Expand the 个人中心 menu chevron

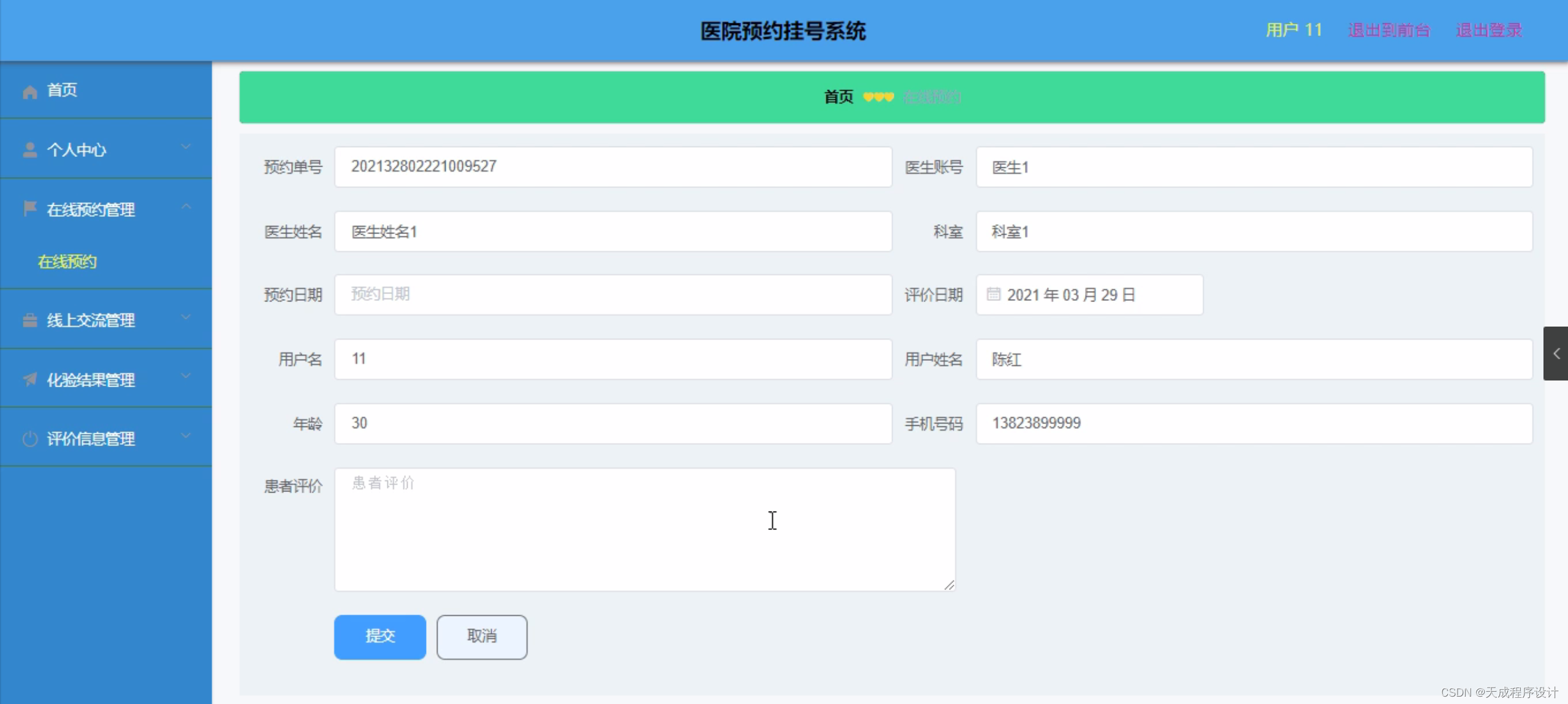coord(186,147)
